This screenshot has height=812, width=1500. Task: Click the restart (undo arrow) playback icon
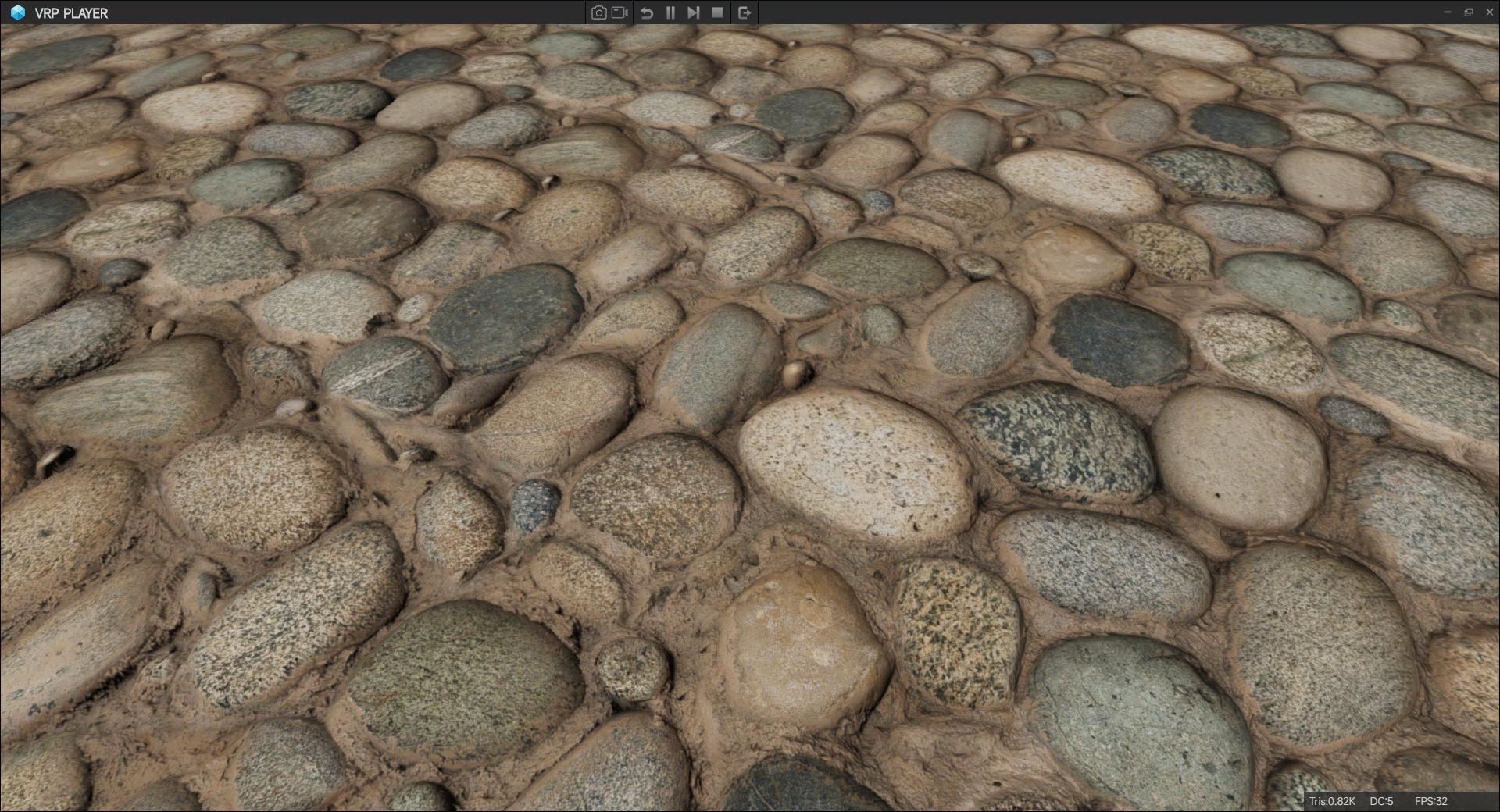tap(647, 12)
